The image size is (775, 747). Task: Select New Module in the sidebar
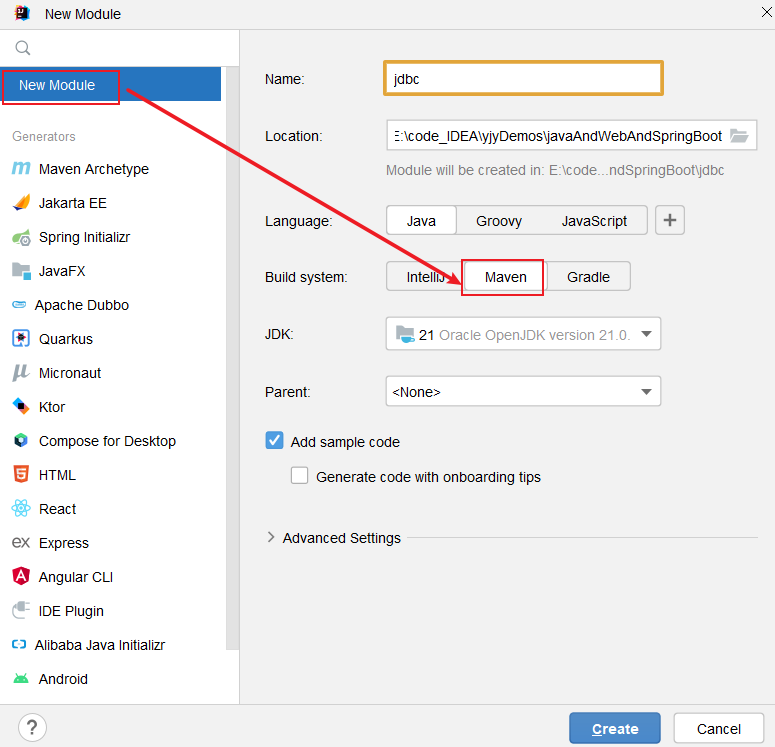coord(111,85)
